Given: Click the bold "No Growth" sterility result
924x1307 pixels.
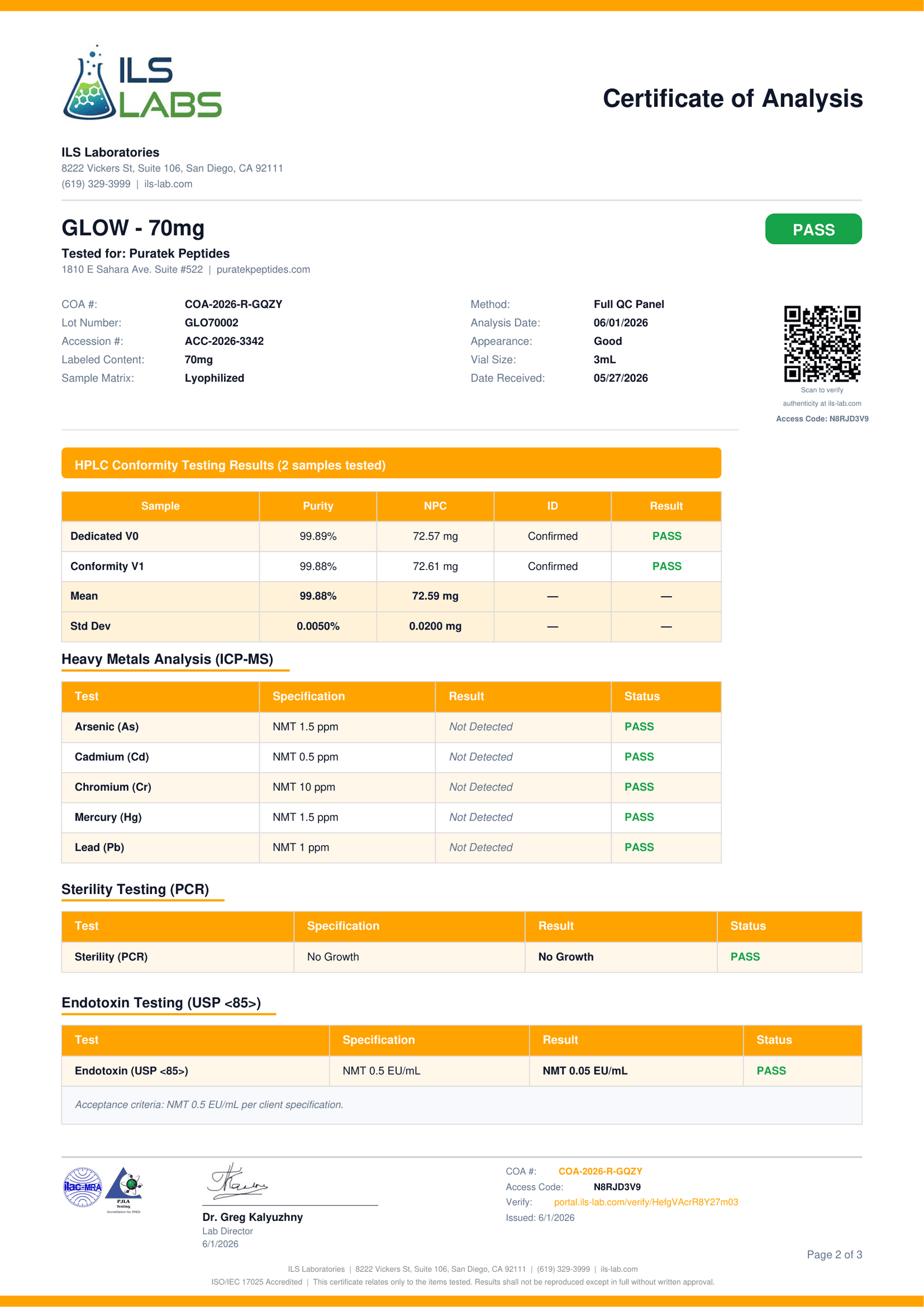Looking at the screenshot, I should tap(566, 957).
